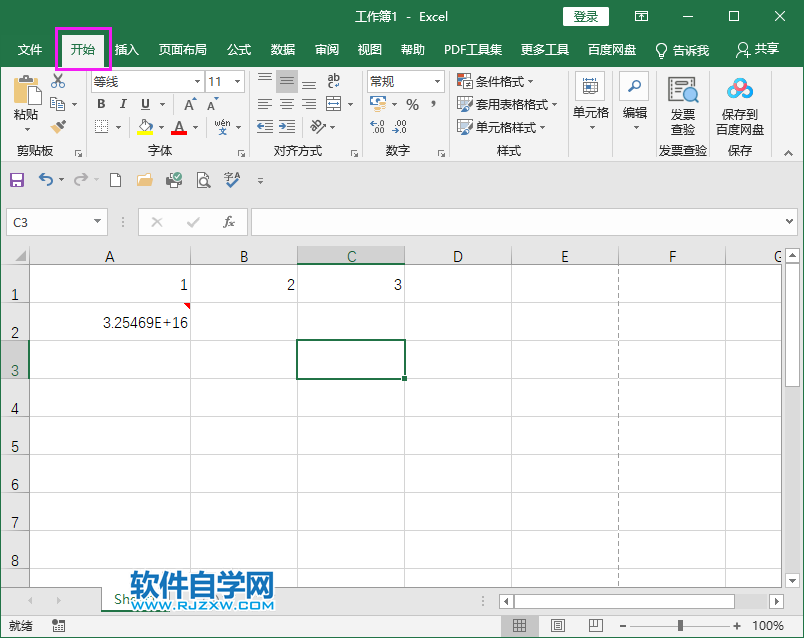
Task: Click the Percent style icon
Action: pos(413,103)
